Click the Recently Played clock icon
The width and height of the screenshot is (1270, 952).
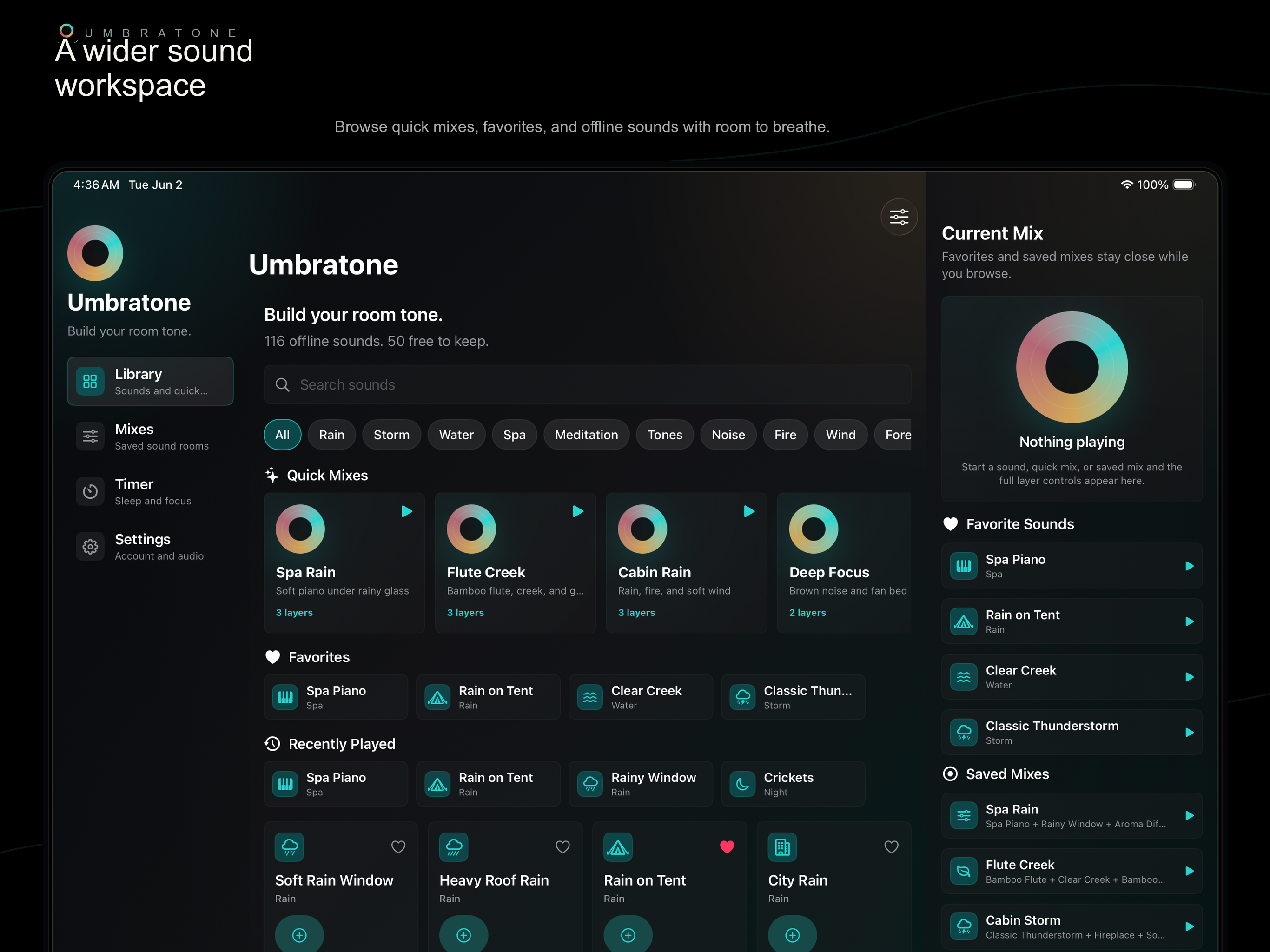pos(272,744)
